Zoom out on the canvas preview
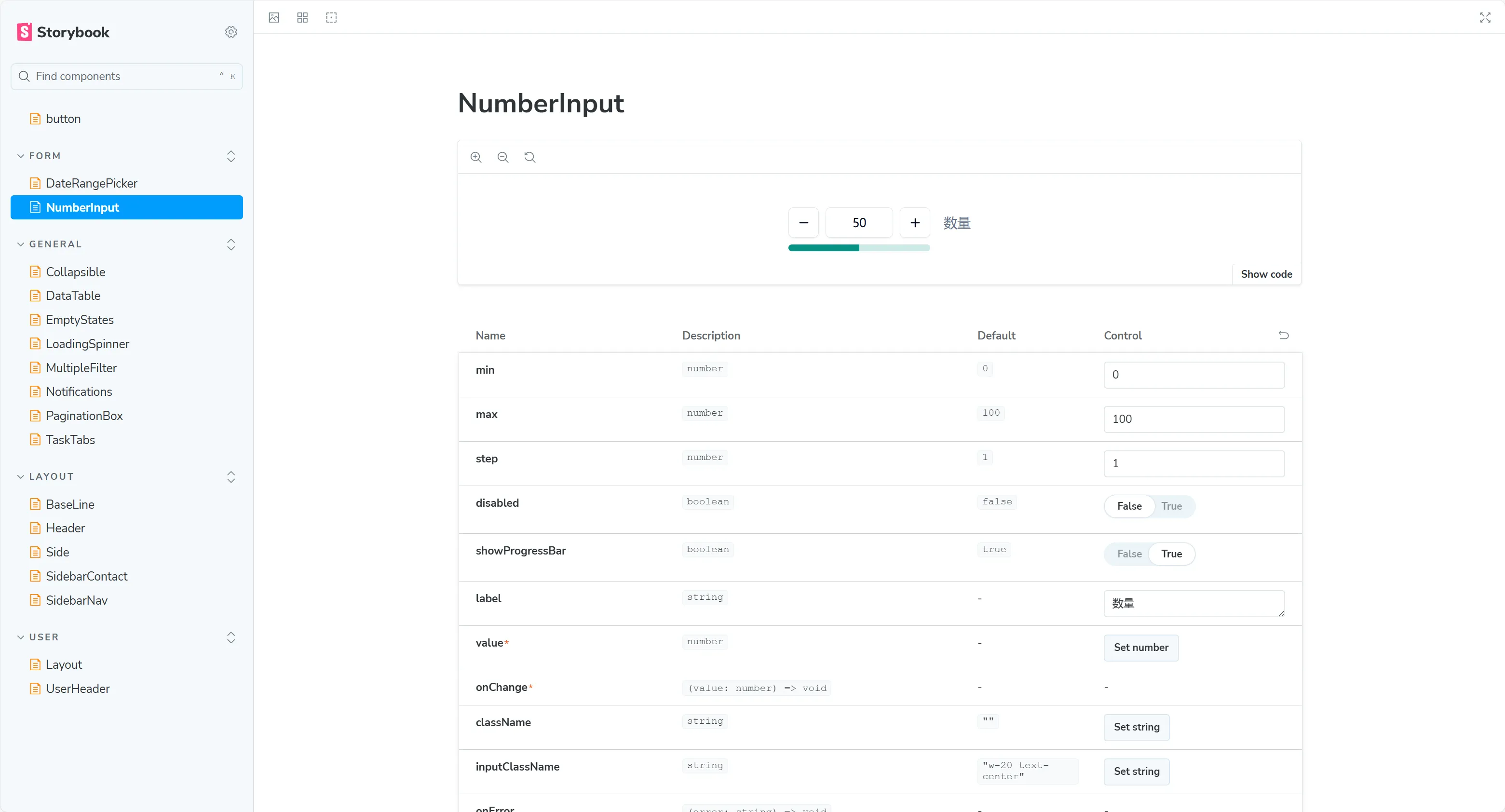This screenshot has height=812, width=1505. pos(503,157)
